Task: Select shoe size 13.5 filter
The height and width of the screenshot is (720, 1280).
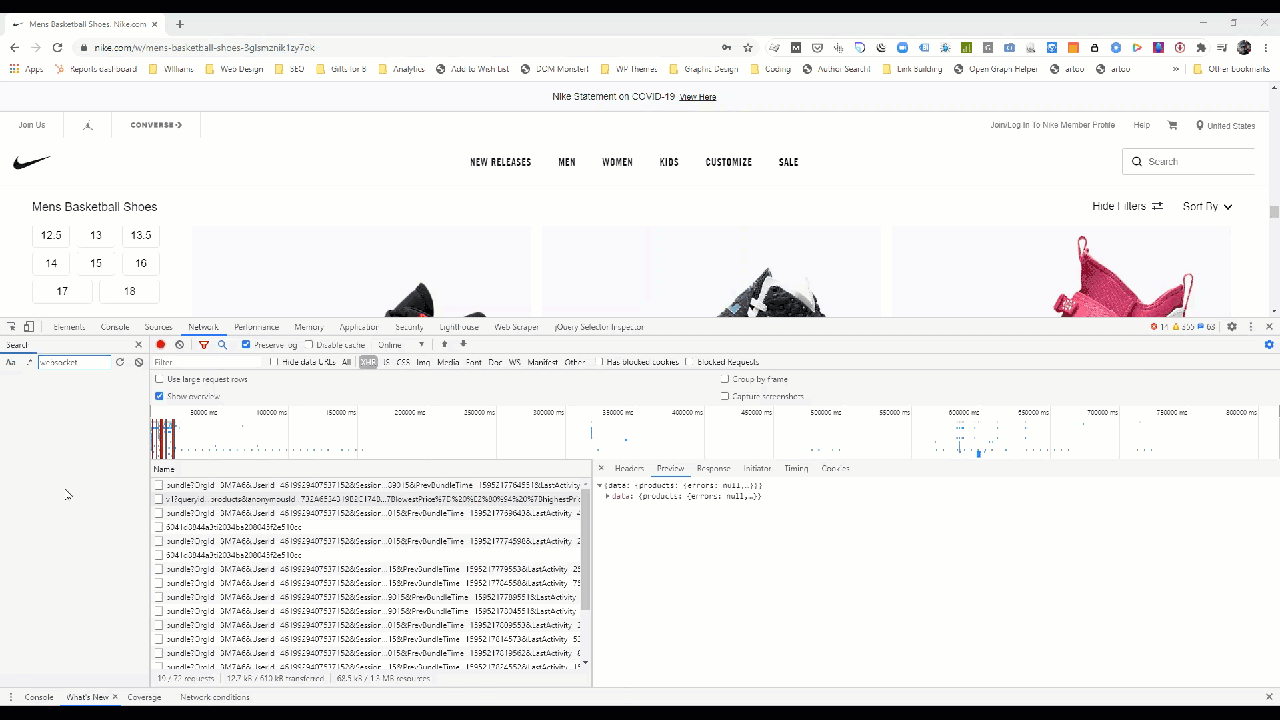Action: tap(140, 235)
